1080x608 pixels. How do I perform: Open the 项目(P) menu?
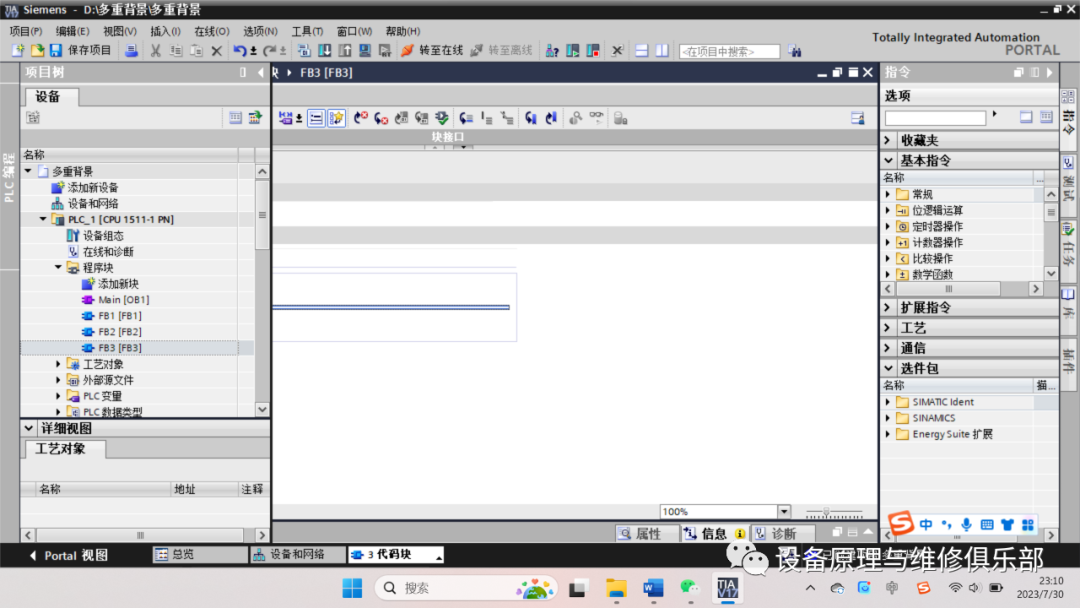click(x=25, y=31)
